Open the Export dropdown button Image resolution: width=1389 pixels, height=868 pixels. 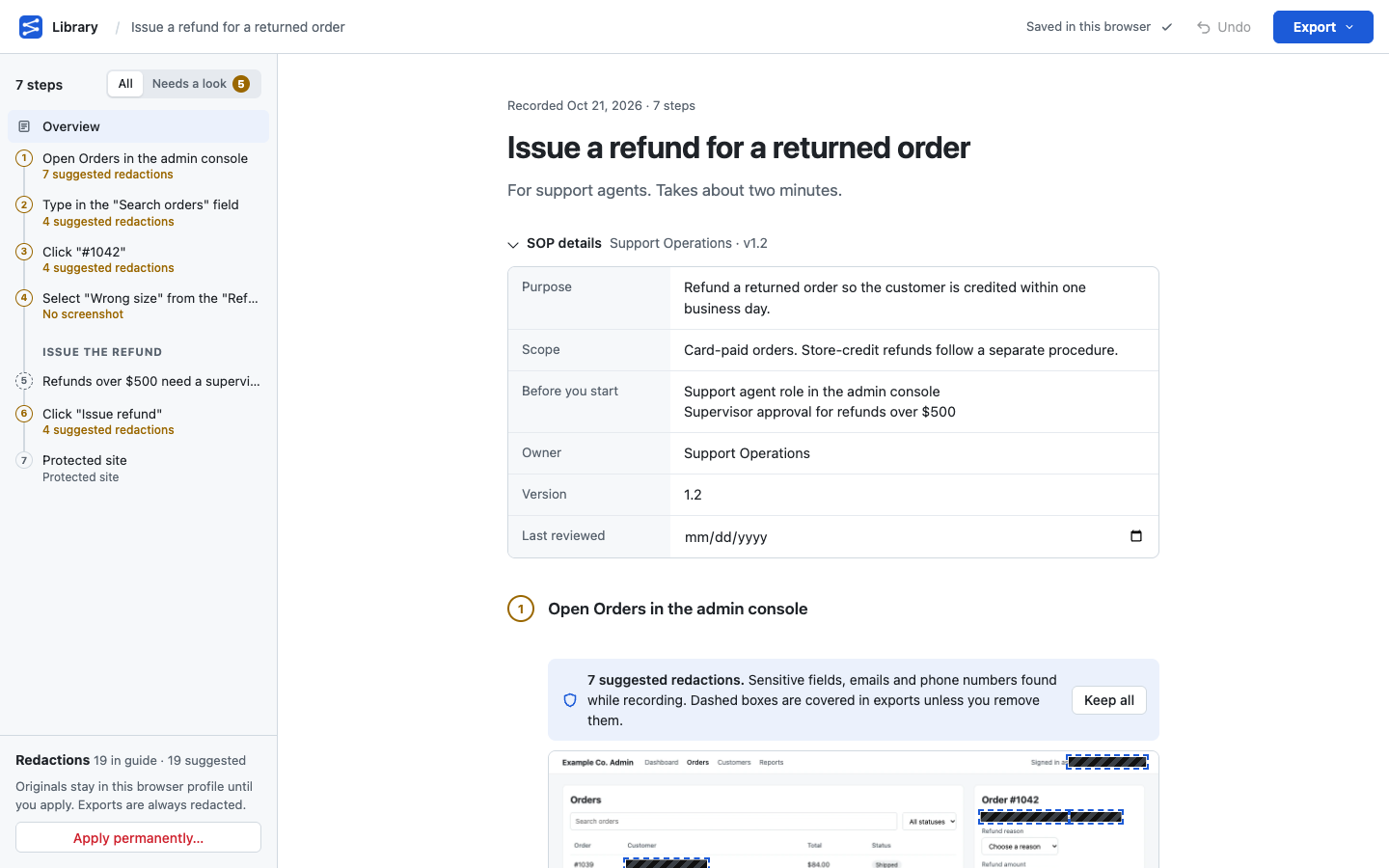point(1323,27)
